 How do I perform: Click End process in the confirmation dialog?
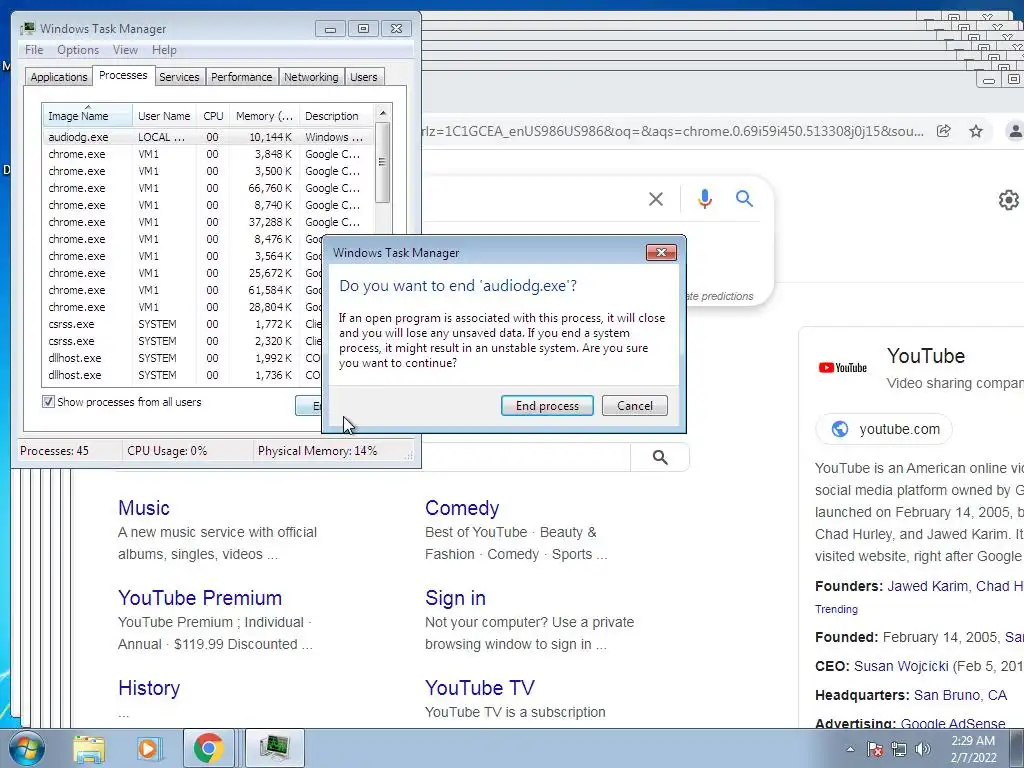pos(547,406)
